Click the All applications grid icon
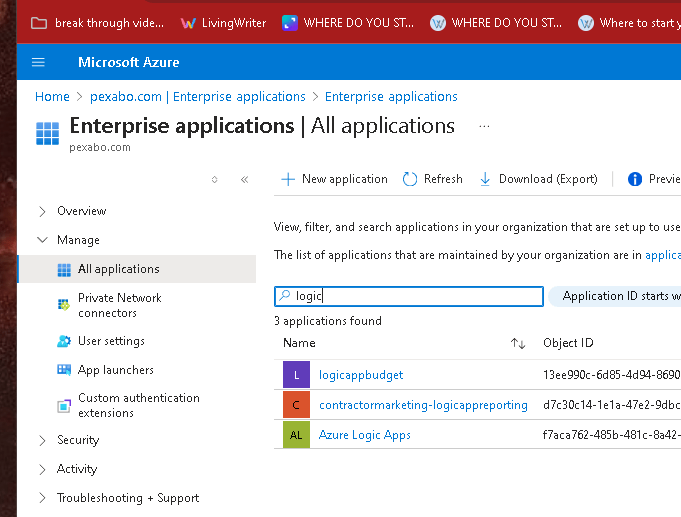Image resolution: width=681 pixels, height=517 pixels. [x=64, y=270]
